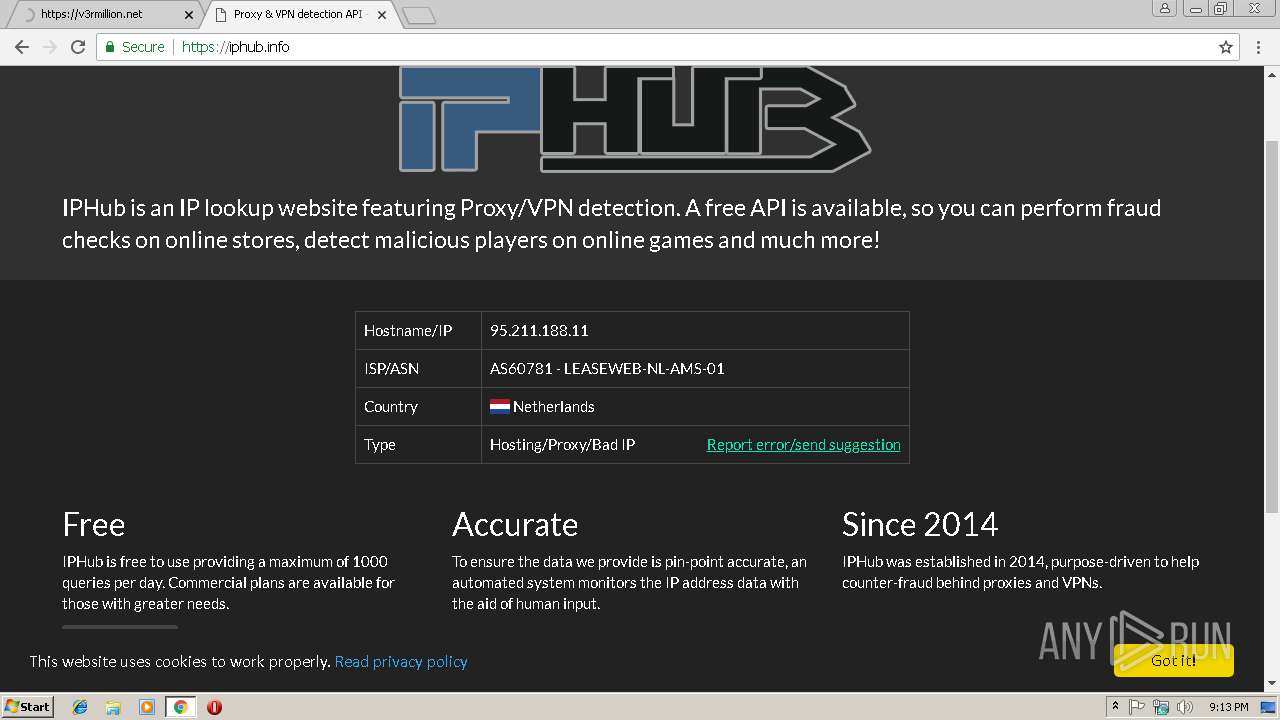
Task: Select the AS60781 - LEASEWEB-NL-AMS-01 value
Action: [607, 369]
